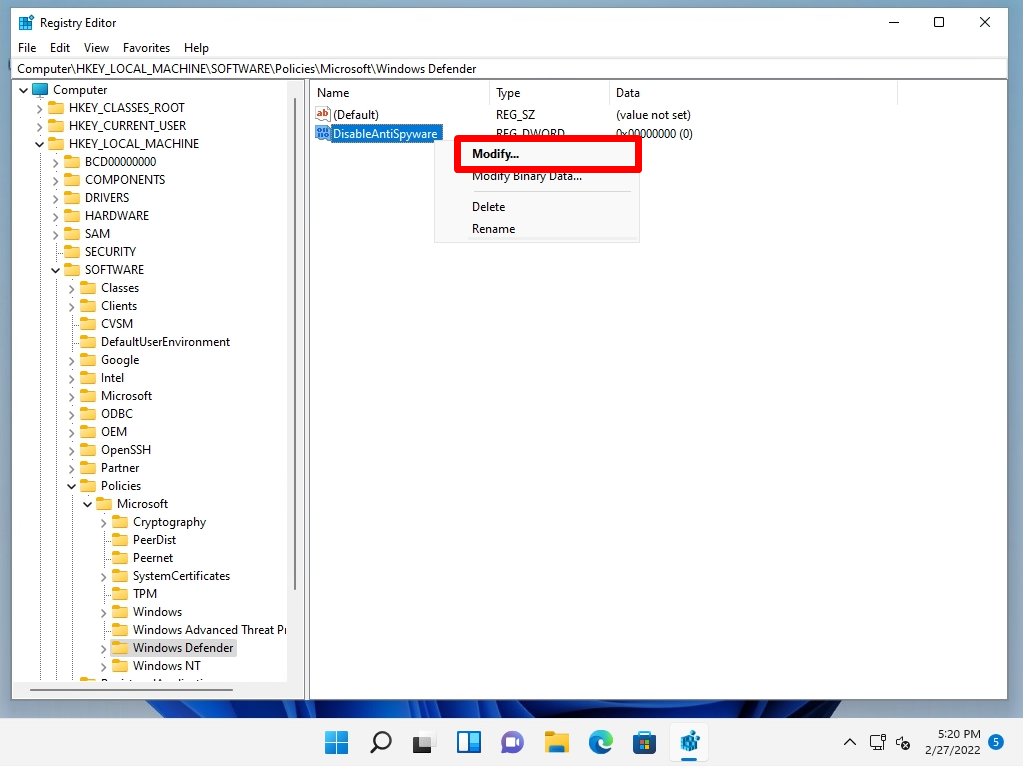Image resolution: width=1023 pixels, height=766 pixels.
Task: Collapse the Computer tree node
Action: point(23,90)
